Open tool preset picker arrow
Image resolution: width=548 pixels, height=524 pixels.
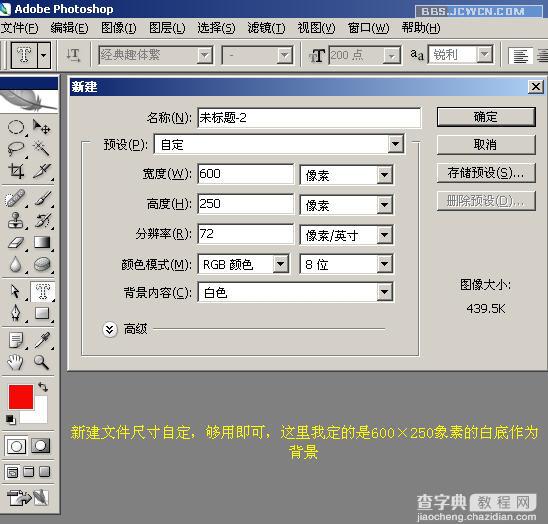[x=44, y=55]
